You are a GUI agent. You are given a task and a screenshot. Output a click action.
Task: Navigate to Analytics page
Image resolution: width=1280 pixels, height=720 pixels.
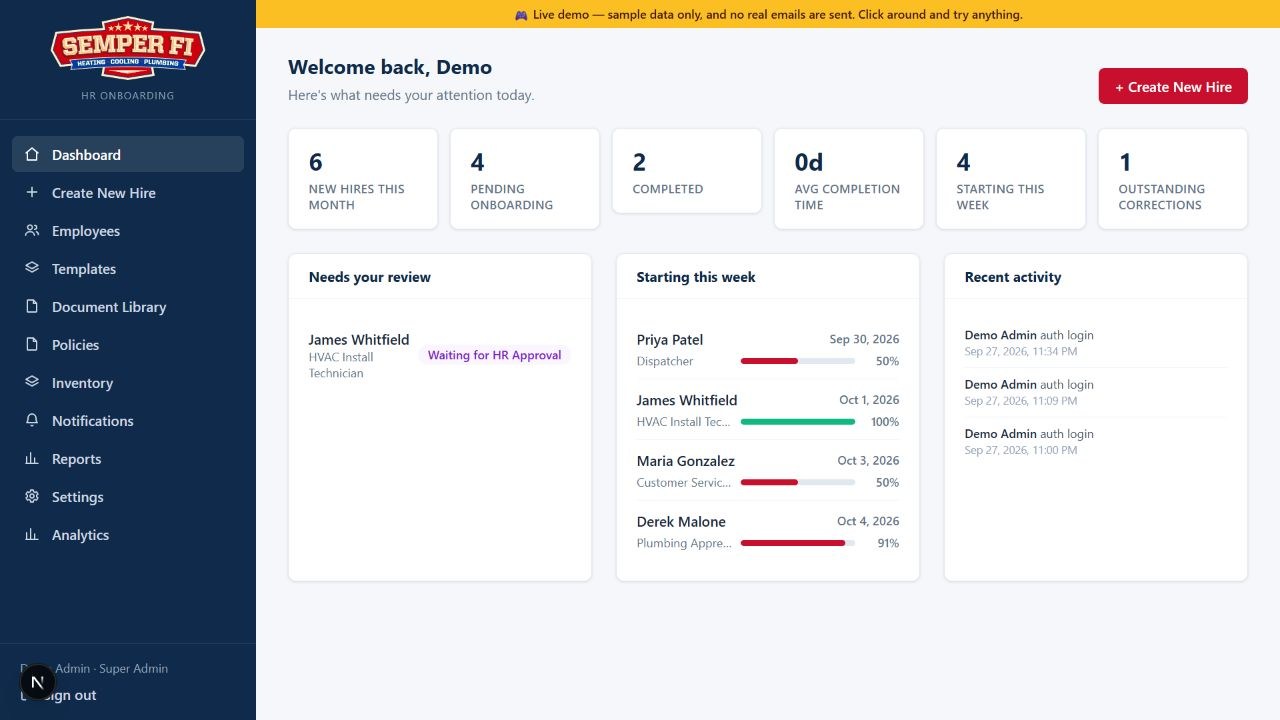click(x=128, y=535)
